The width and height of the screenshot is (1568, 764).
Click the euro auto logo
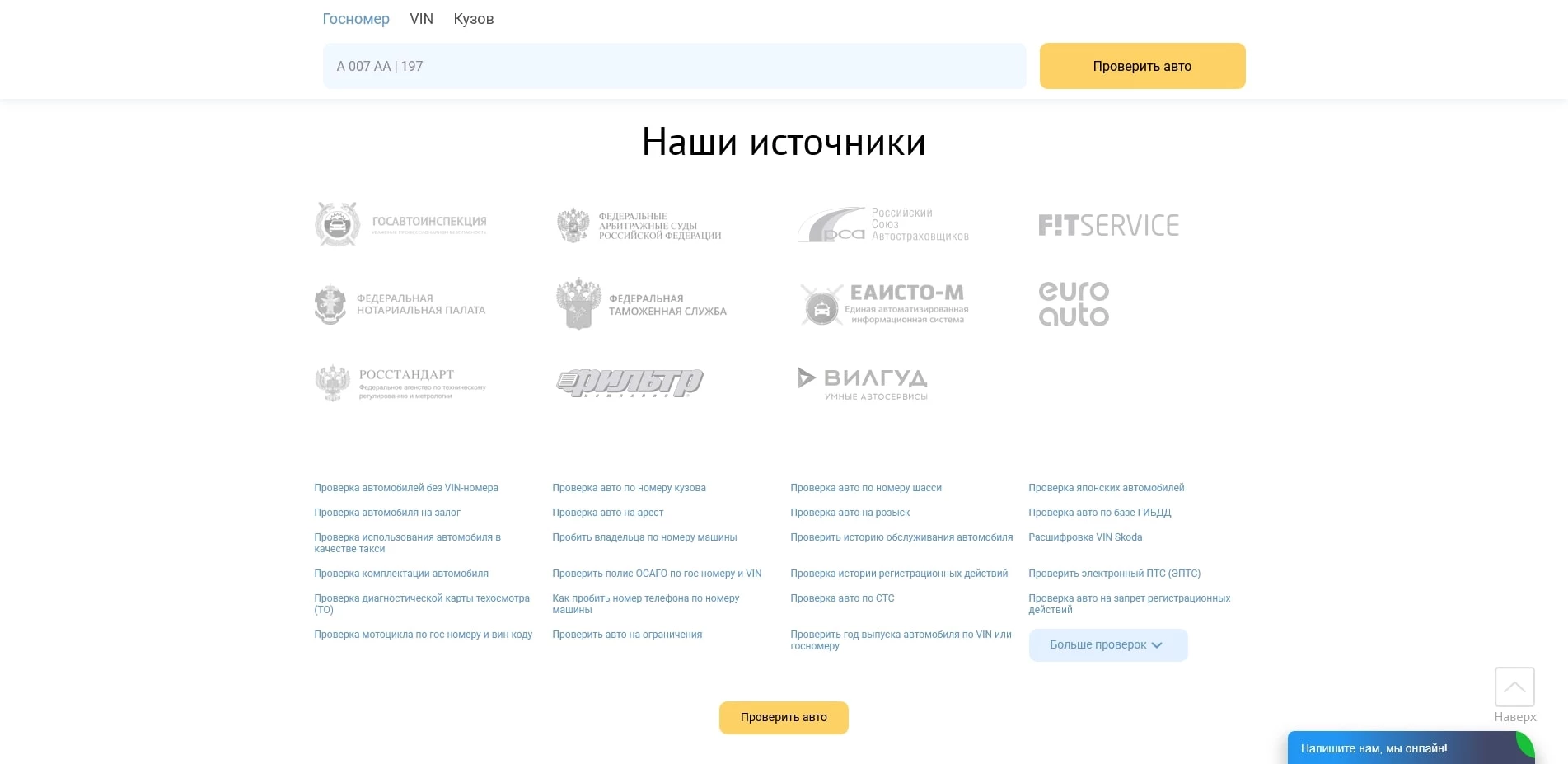point(1073,303)
